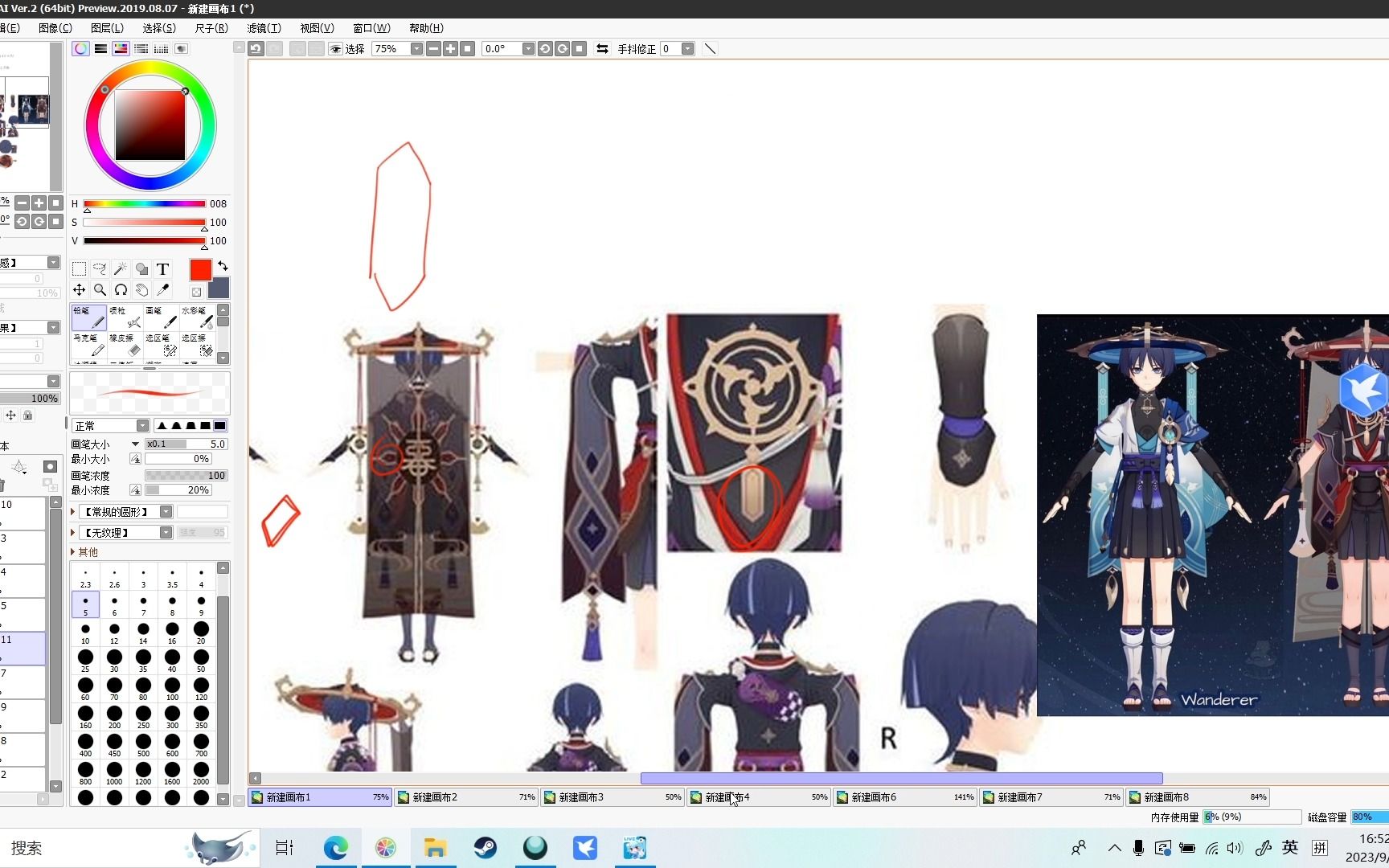This screenshot has height=868, width=1389.
Task: Adjust the 画笔浓度 density slider
Action: 186,475
